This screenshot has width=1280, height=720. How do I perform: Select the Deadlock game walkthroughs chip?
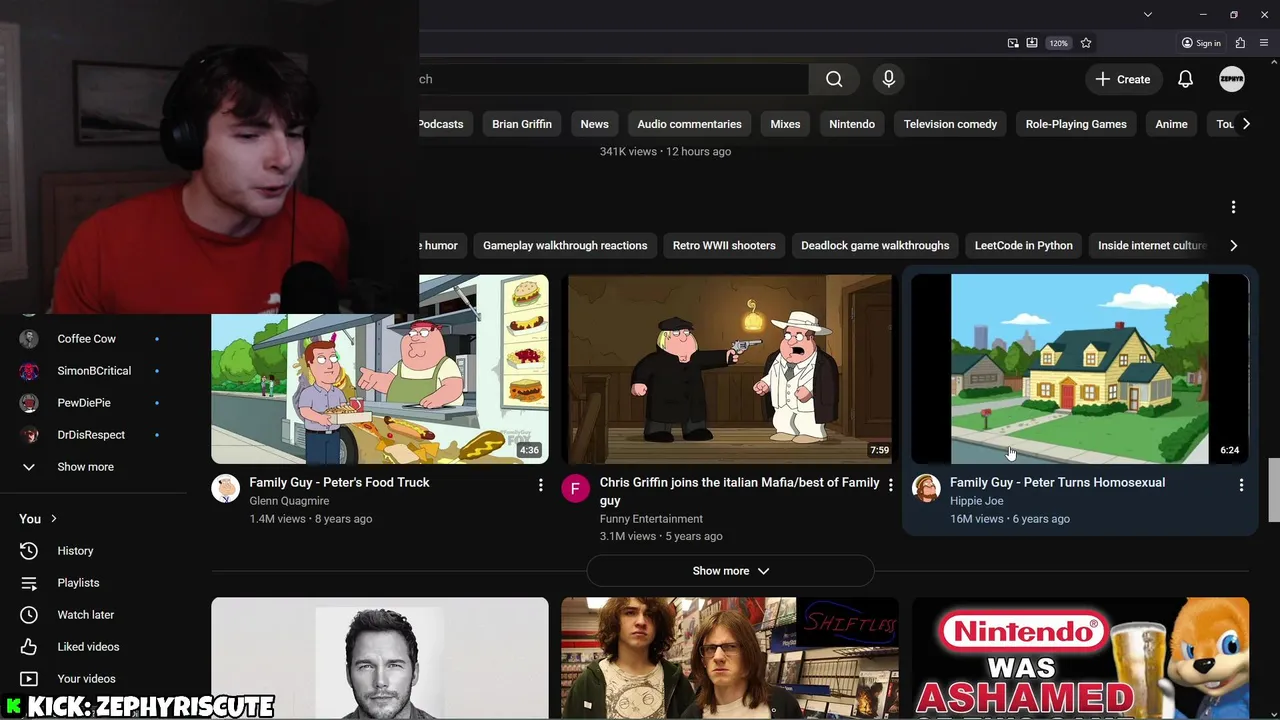[875, 245]
